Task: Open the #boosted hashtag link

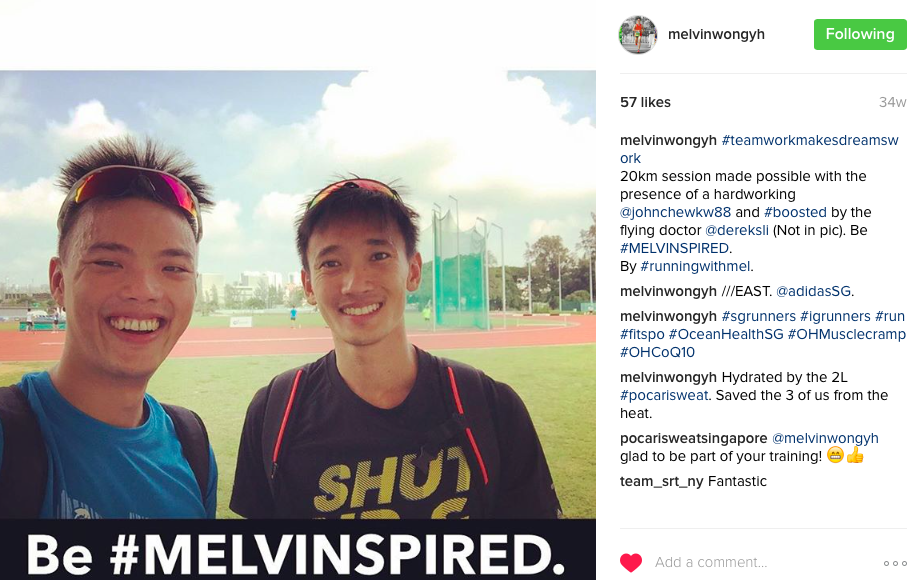Action: click(x=795, y=212)
